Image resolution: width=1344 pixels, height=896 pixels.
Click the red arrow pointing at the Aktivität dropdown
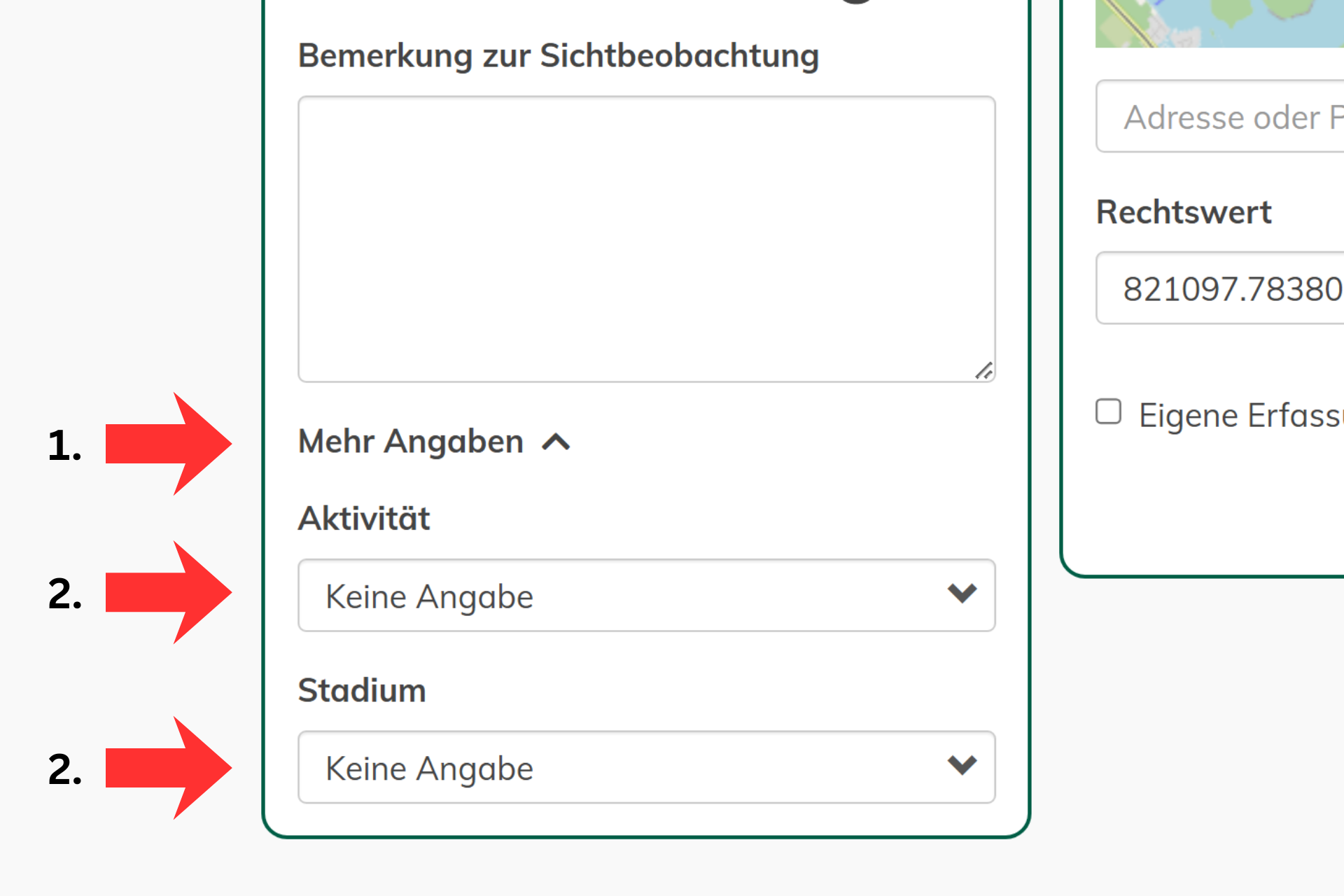coord(168,592)
